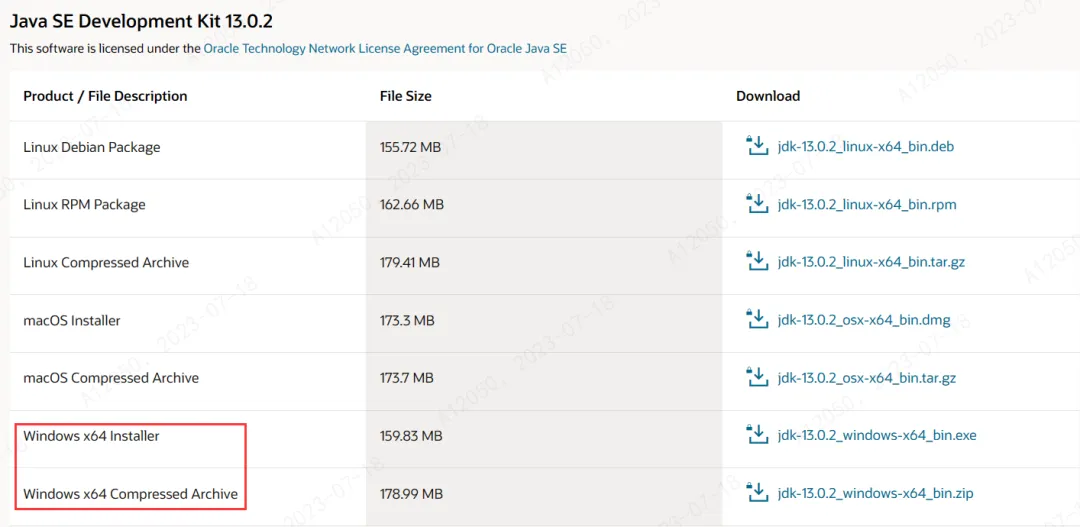The image size is (1080, 527).
Task: Click download icon for linux-x64_bin.rpm
Action: coord(756,205)
